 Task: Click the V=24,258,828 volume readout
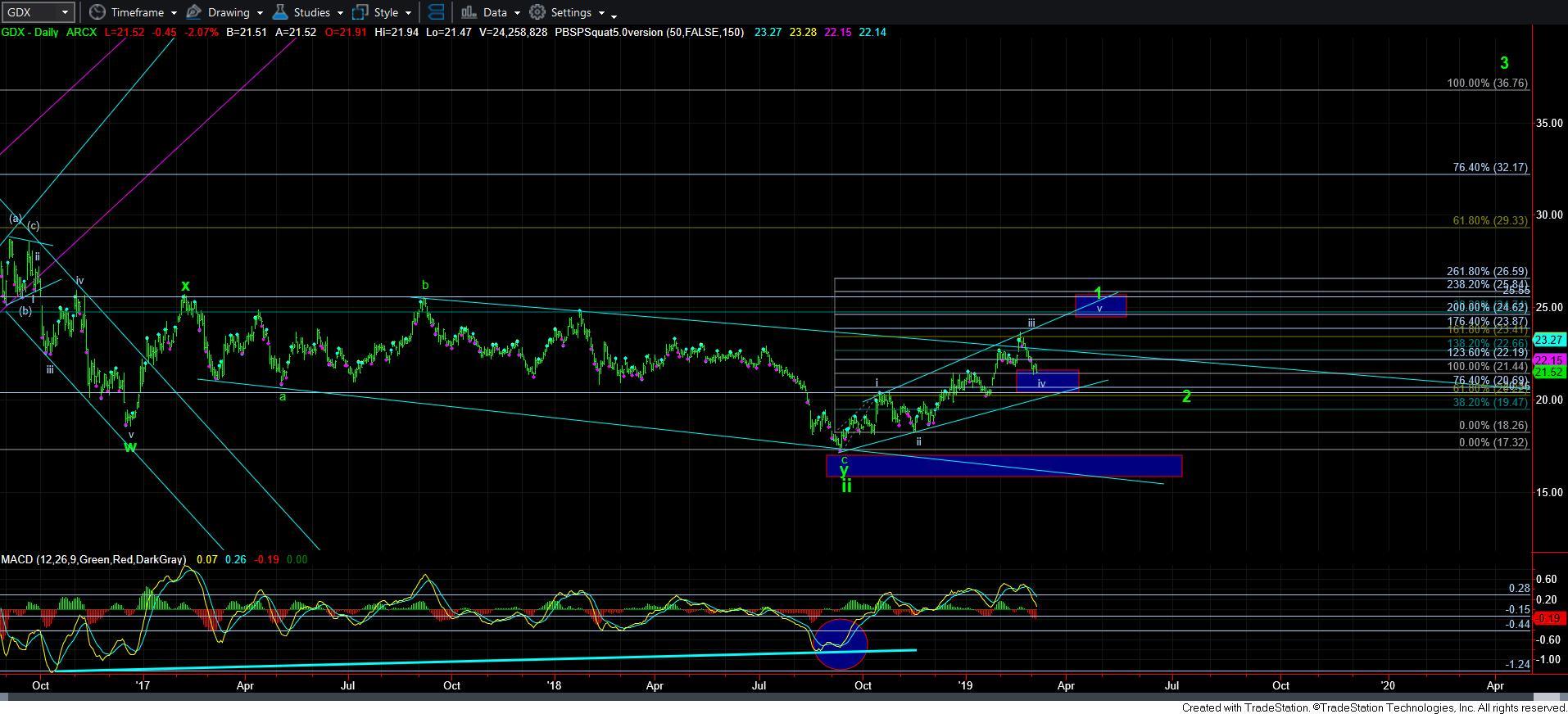point(512,32)
